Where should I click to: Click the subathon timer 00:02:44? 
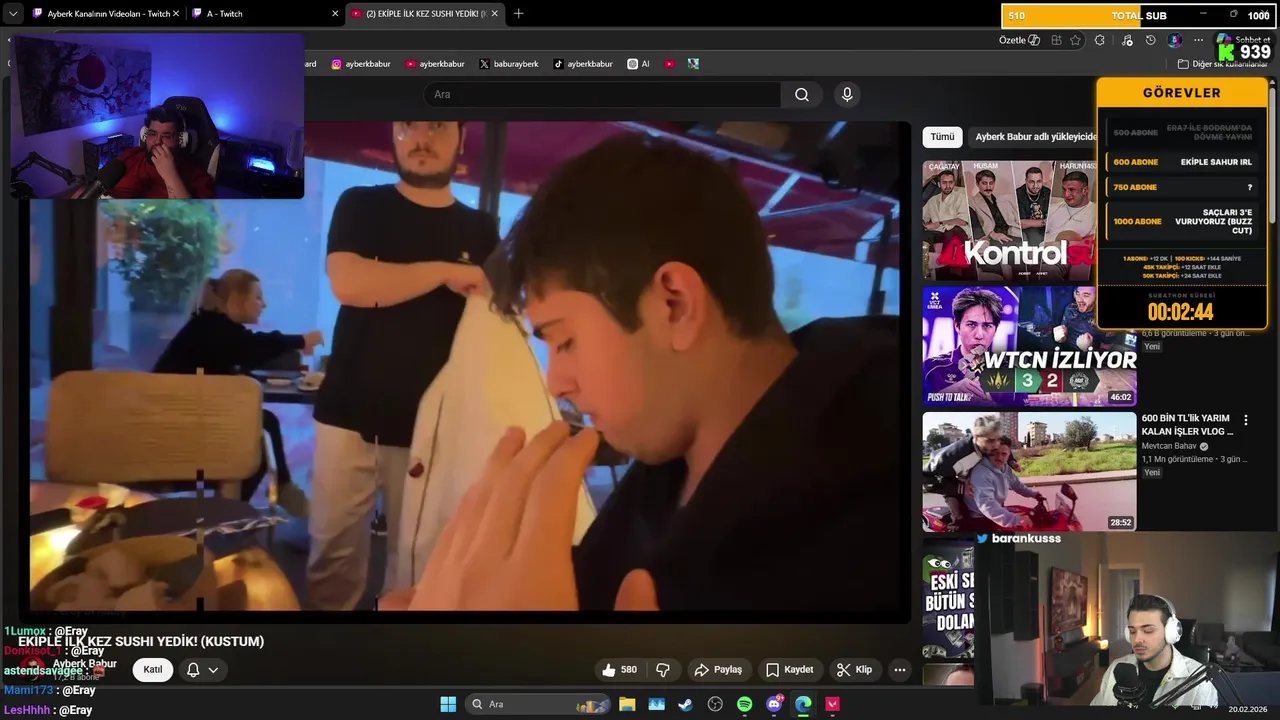1181,311
